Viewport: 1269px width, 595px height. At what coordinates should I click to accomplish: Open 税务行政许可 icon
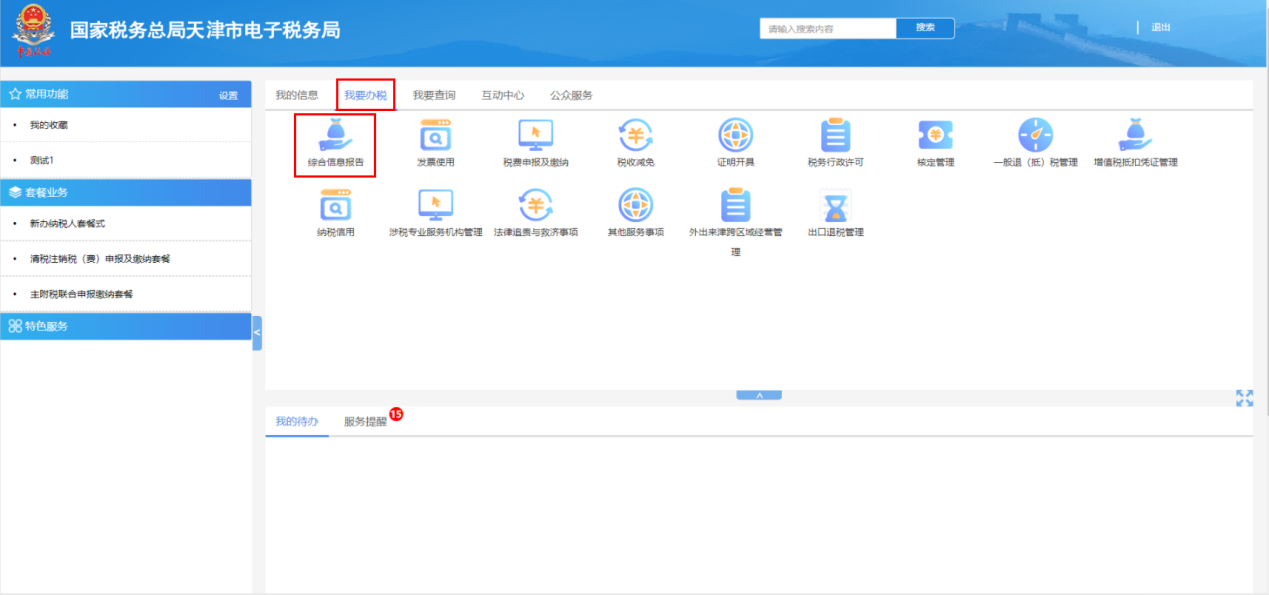pyautogui.click(x=835, y=136)
